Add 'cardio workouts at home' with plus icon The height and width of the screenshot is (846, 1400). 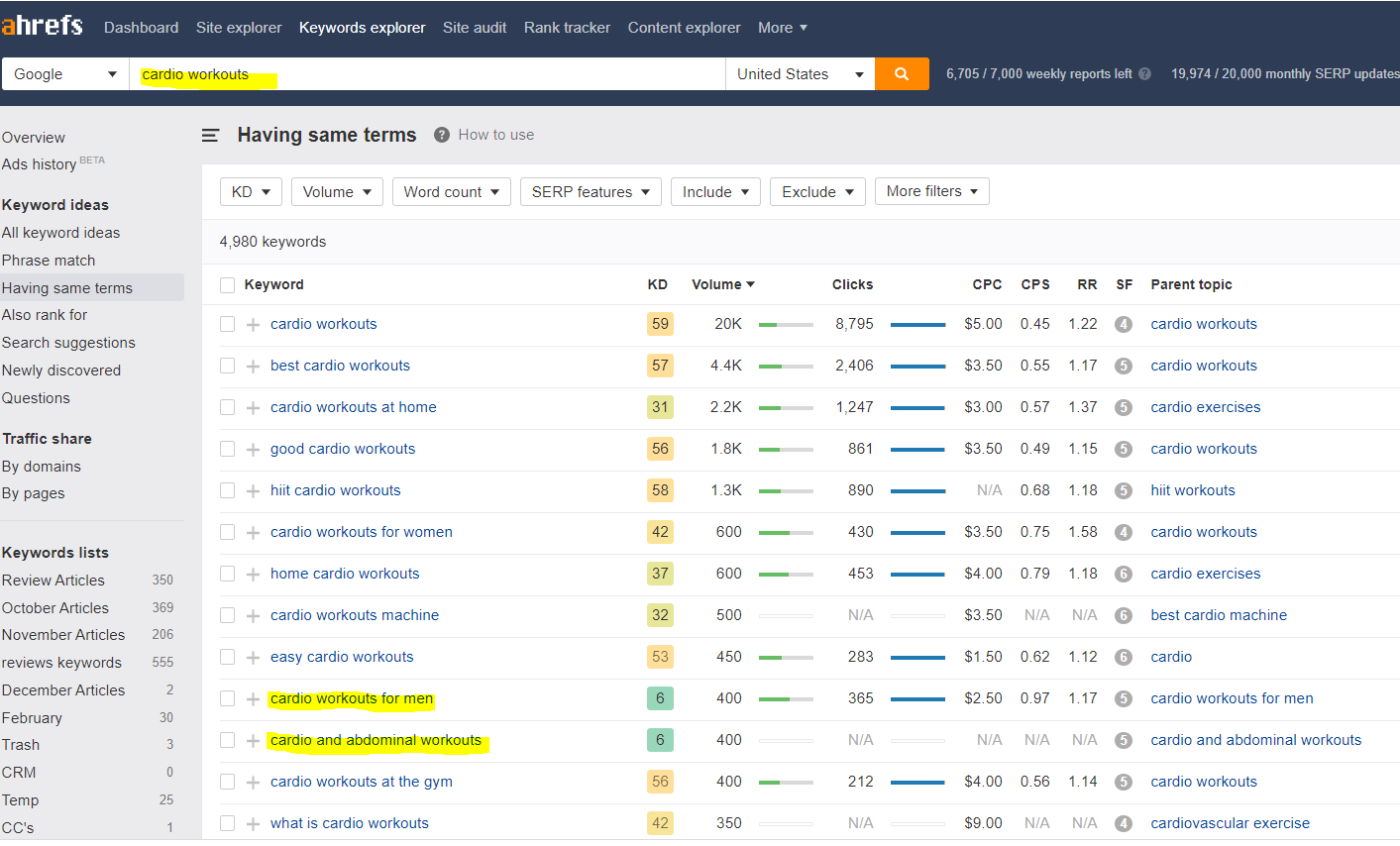tap(254, 407)
